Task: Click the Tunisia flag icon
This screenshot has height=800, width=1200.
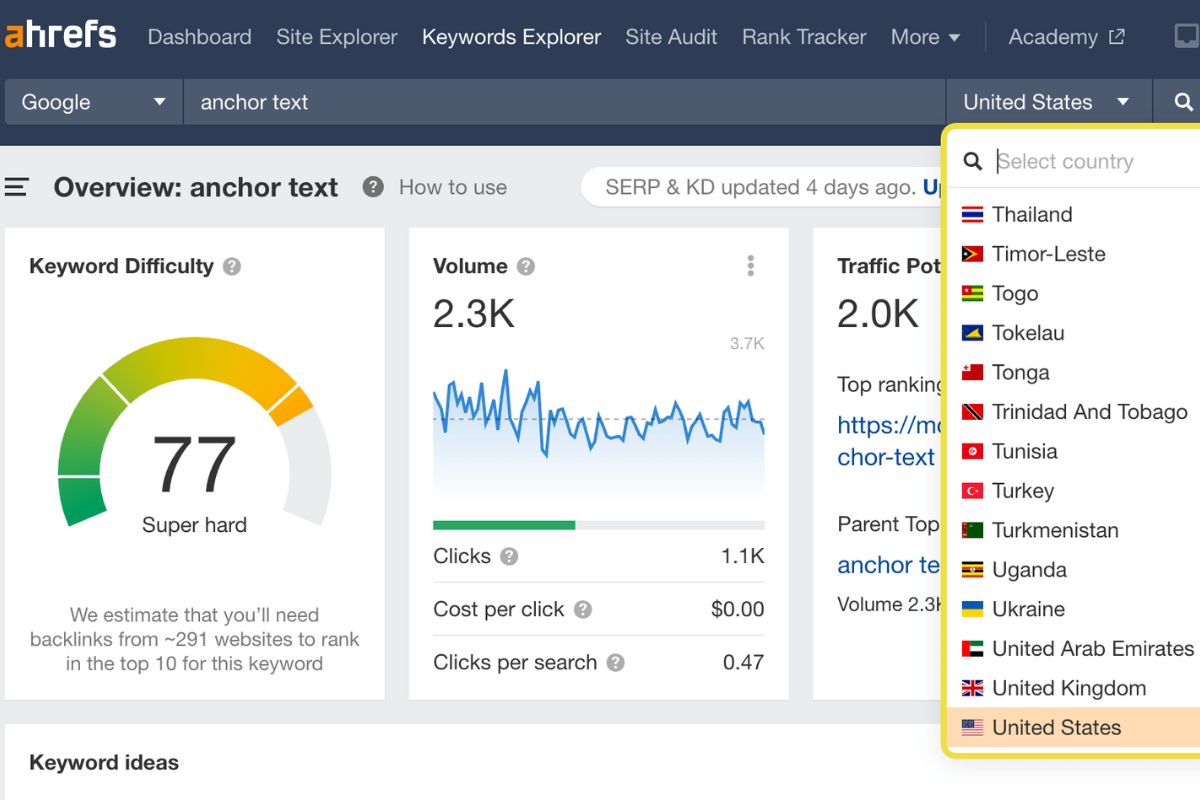Action: pos(972,451)
